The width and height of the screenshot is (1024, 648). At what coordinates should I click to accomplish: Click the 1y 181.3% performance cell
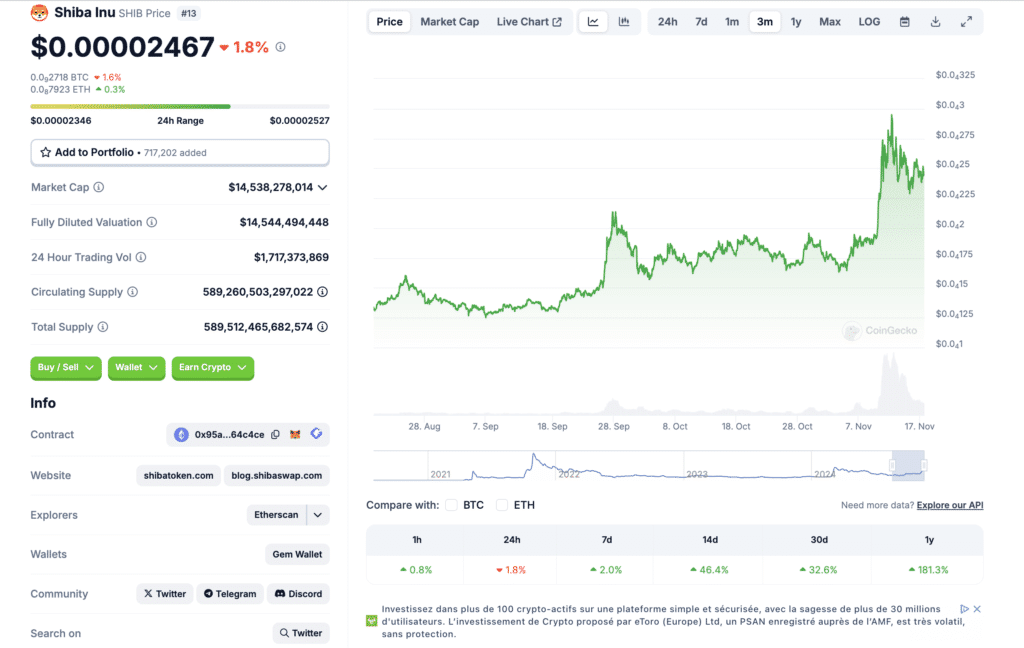(929, 570)
